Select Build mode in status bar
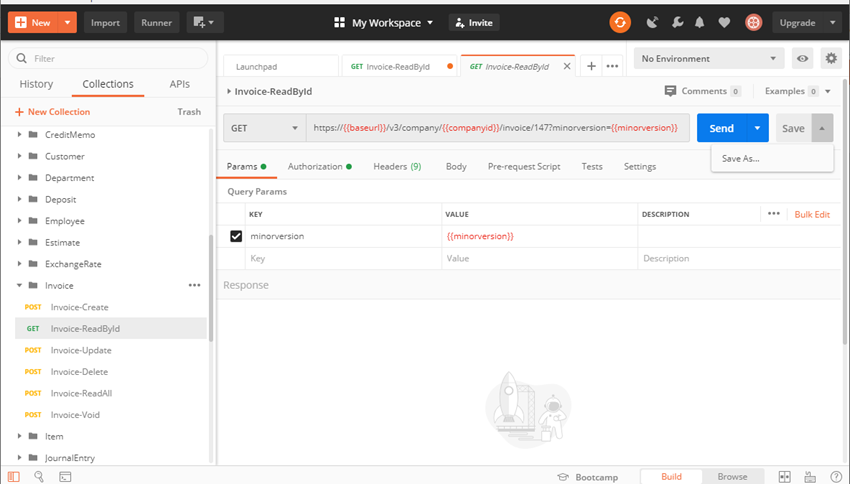 pyautogui.click(x=671, y=477)
